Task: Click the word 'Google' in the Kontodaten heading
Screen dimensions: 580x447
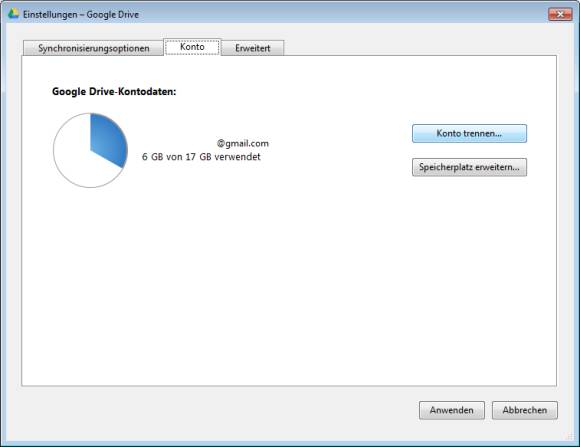Action: [69, 92]
